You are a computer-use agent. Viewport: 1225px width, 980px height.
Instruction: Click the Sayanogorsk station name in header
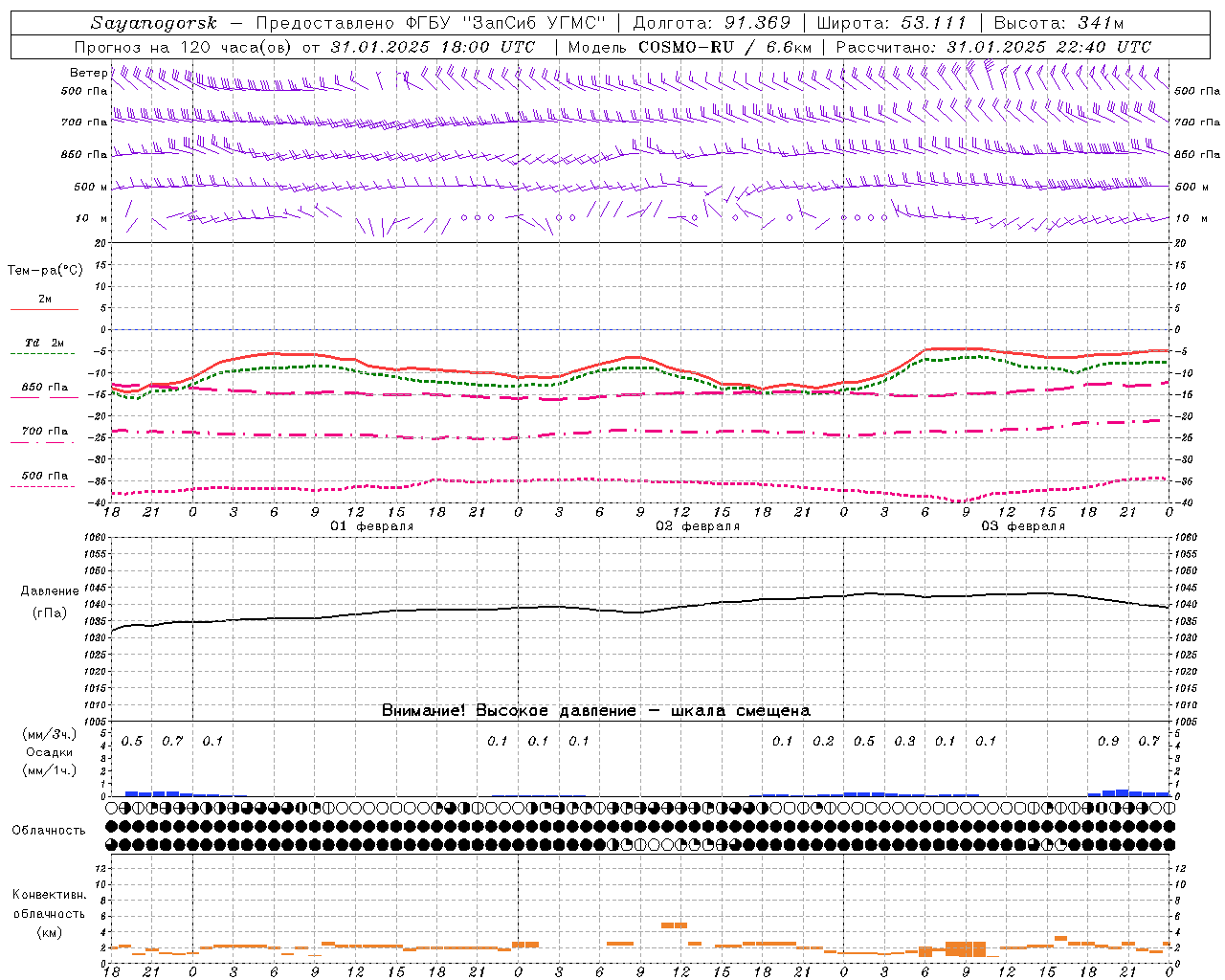click(154, 23)
